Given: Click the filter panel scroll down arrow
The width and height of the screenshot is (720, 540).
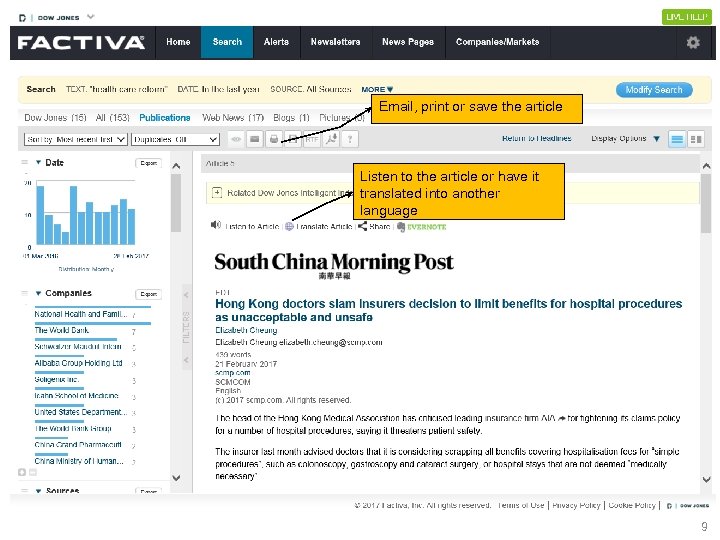Looking at the screenshot, I should click(176, 478).
